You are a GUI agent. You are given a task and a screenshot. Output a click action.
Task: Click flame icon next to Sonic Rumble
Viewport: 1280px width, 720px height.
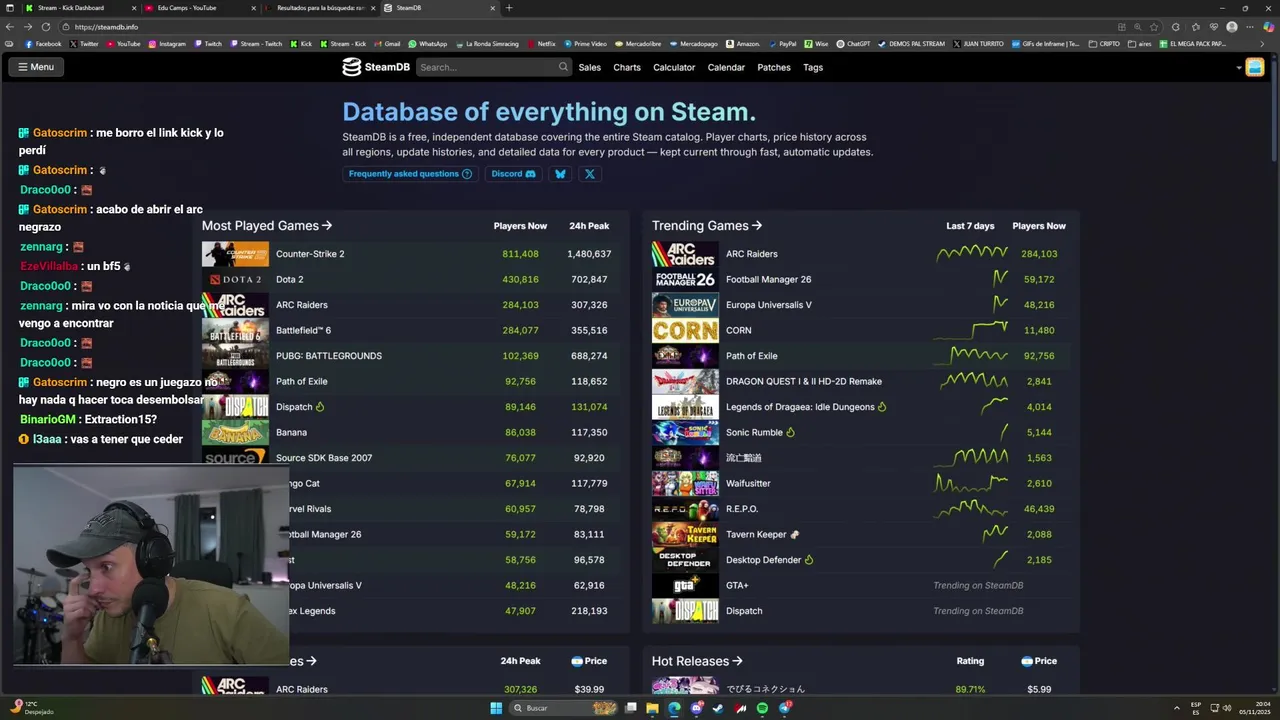pyautogui.click(x=790, y=432)
